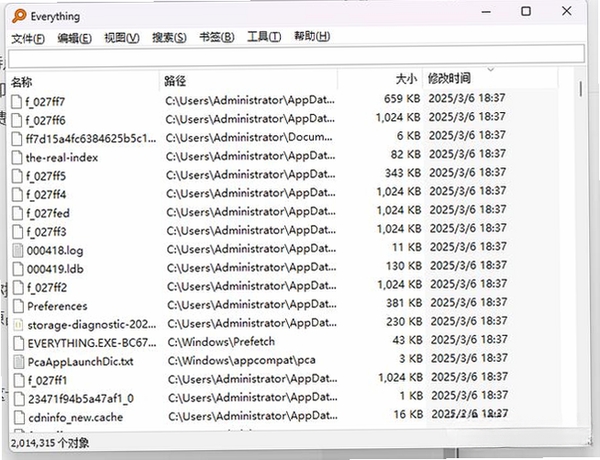The width and height of the screenshot is (600, 460).
Task: Click the 43 KB size value
Action: click(x=408, y=340)
